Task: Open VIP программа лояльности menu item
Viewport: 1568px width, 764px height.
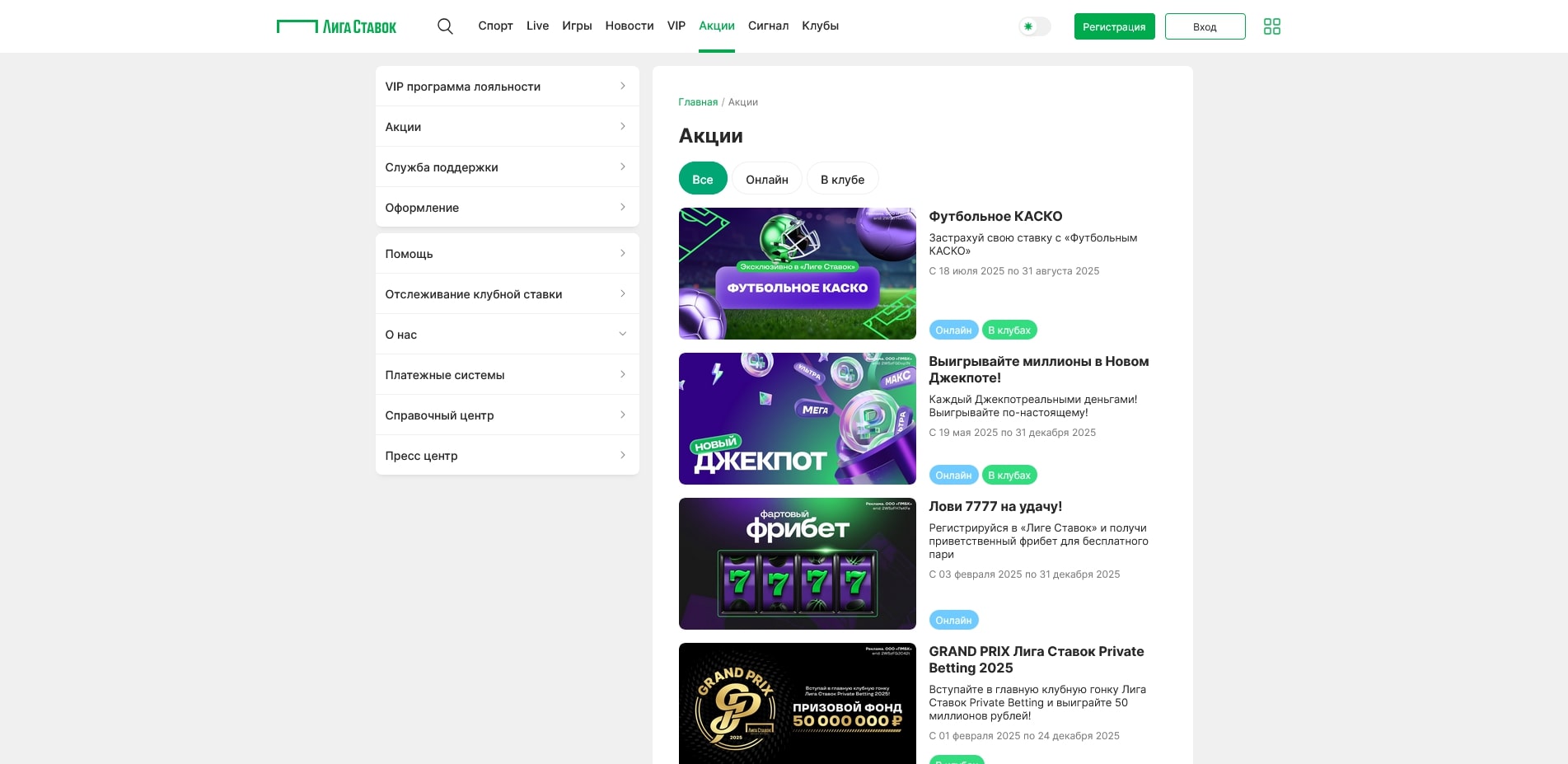Action: point(507,87)
